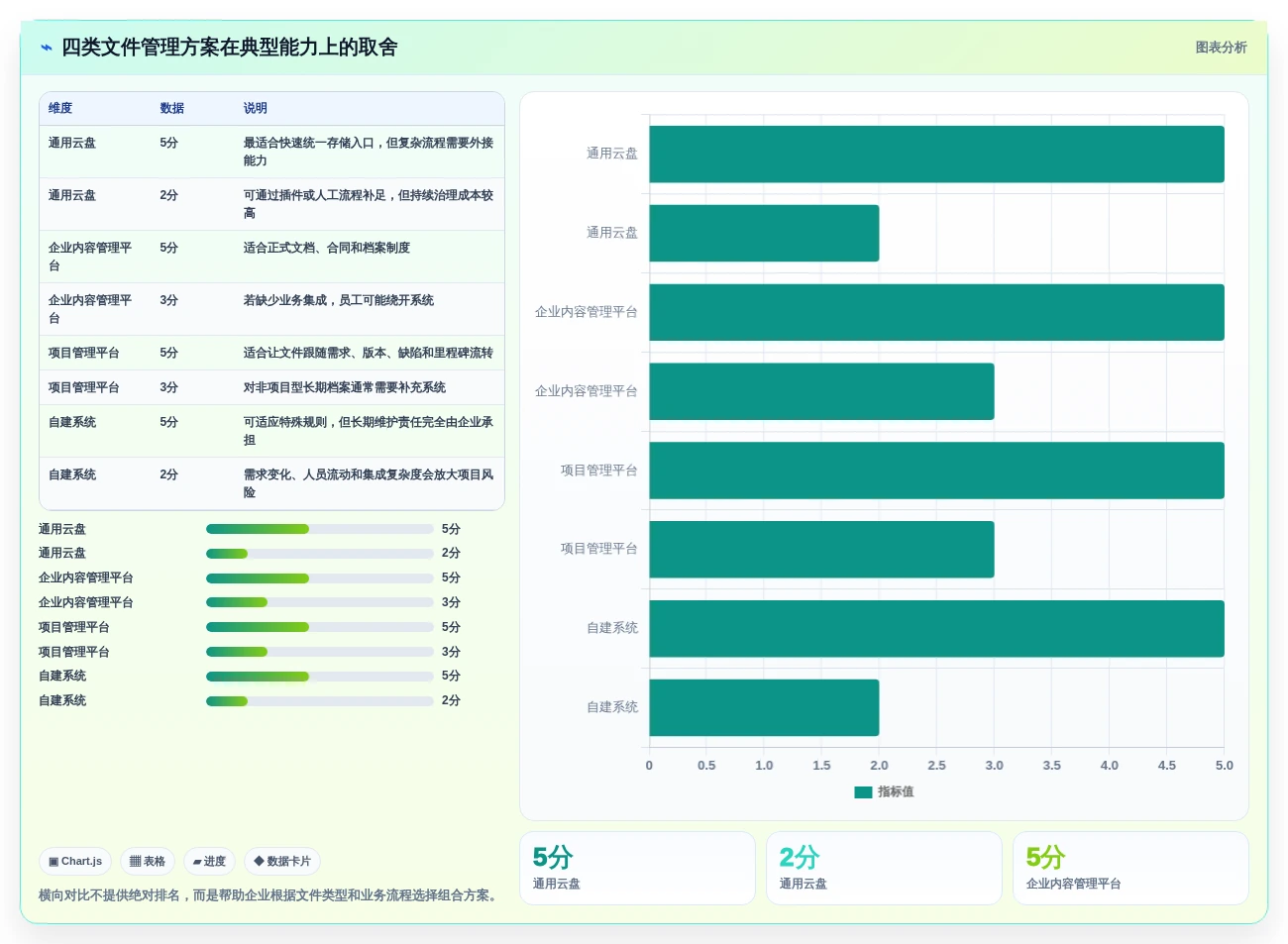Click the x-axis tick label 2.5
The width and height of the screenshot is (1288, 944).
[x=936, y=766]
